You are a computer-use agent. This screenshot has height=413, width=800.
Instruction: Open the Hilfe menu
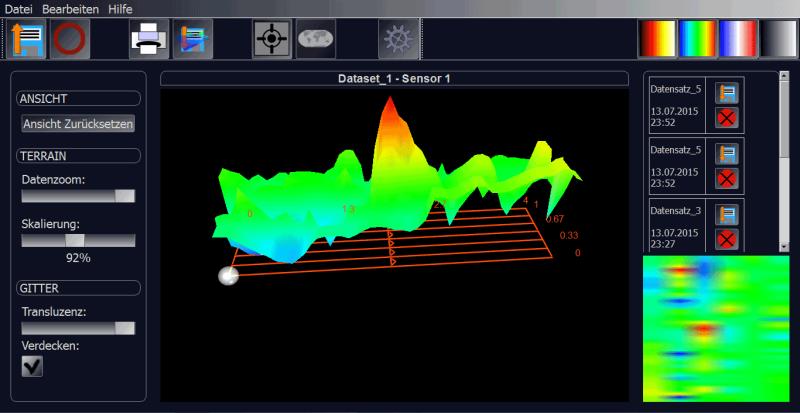click(x=120, y=8)
